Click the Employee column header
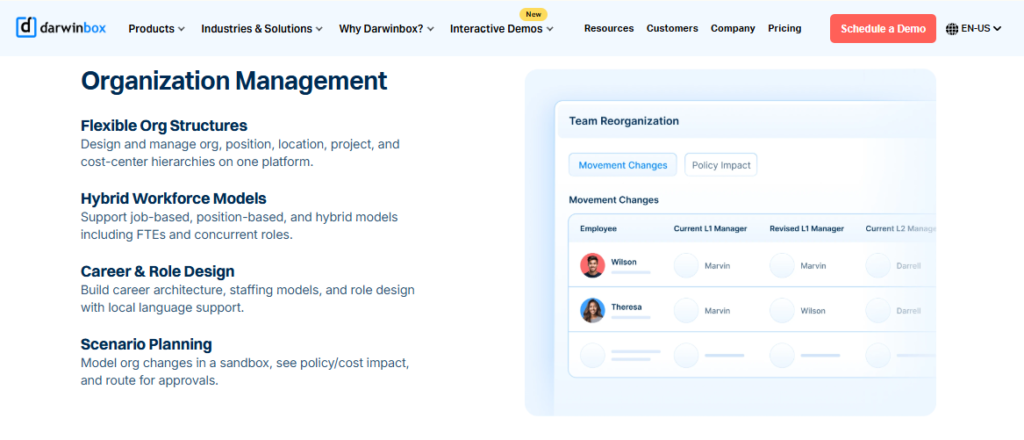The image size is (1024, 440). click(x=598, y=228)
